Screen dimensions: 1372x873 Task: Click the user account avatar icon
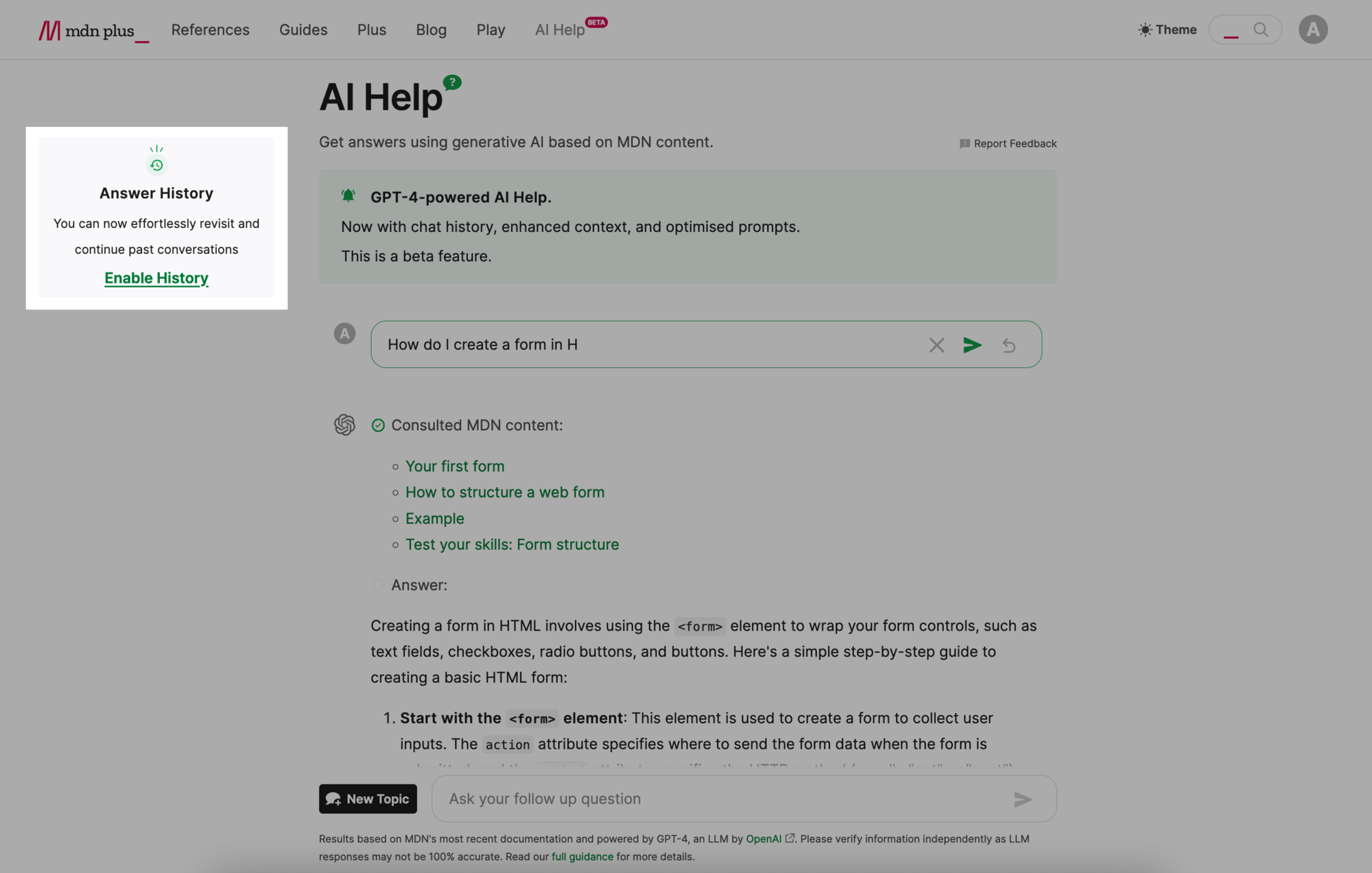point(1313,29)
